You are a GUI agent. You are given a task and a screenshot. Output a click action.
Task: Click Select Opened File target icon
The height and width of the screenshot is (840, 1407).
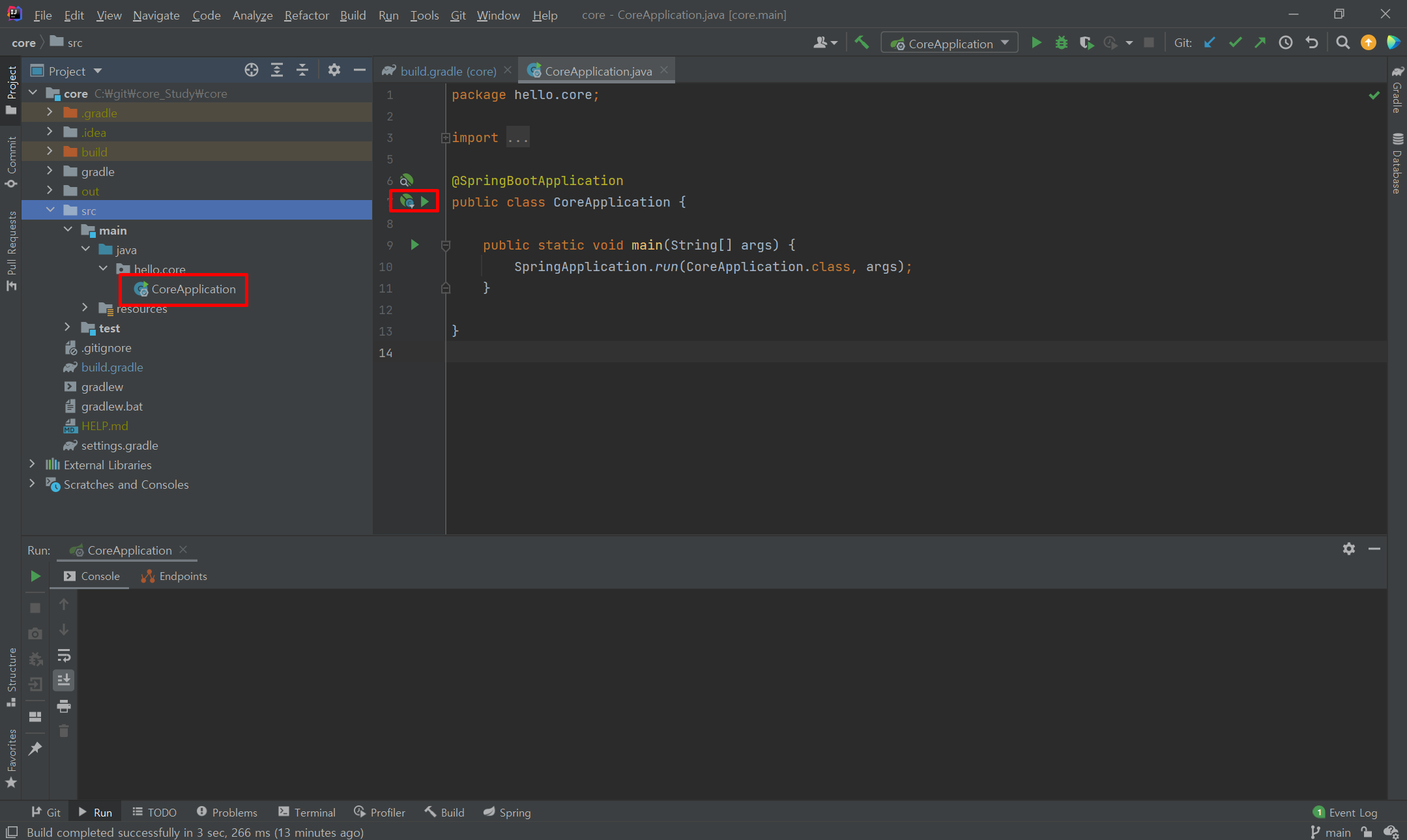coord(252,70)
